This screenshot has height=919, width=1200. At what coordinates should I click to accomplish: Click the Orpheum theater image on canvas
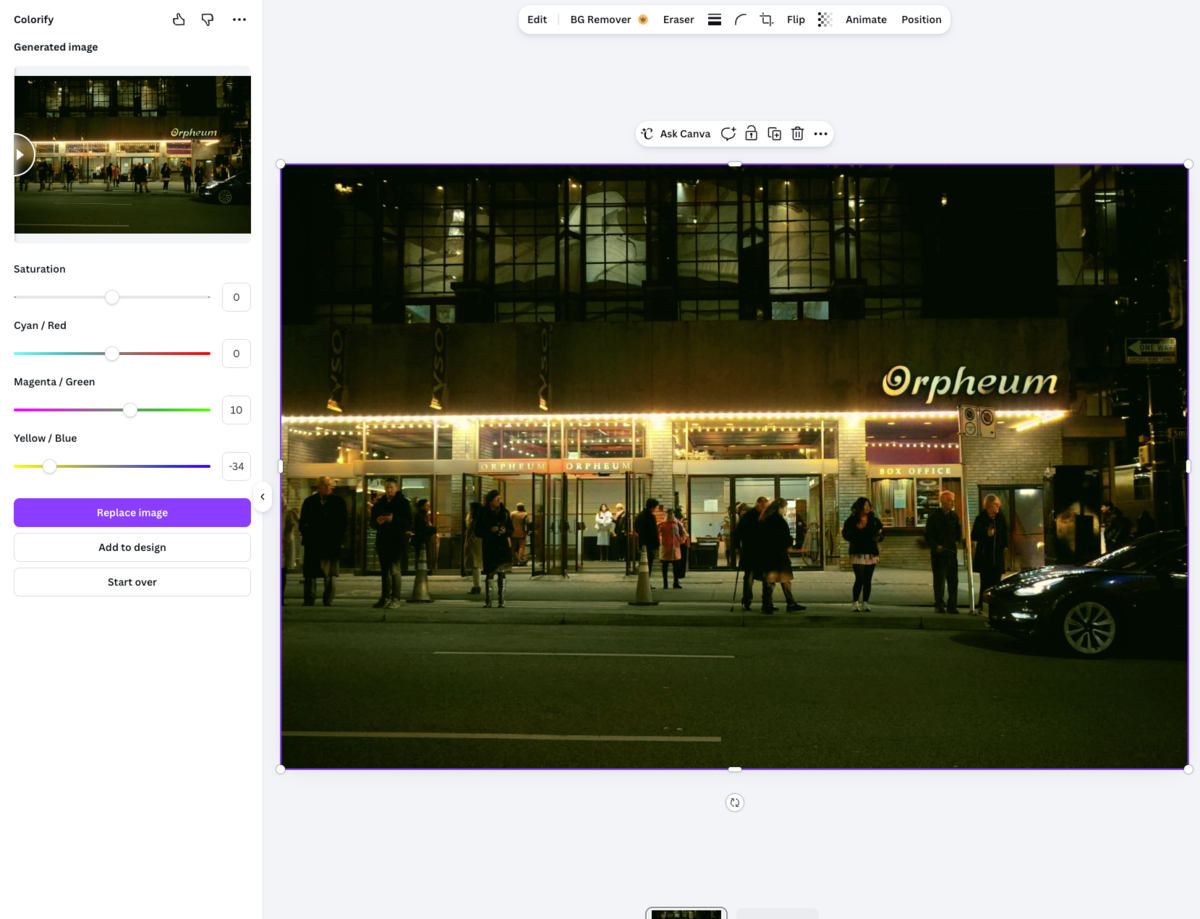coord(734,466)
